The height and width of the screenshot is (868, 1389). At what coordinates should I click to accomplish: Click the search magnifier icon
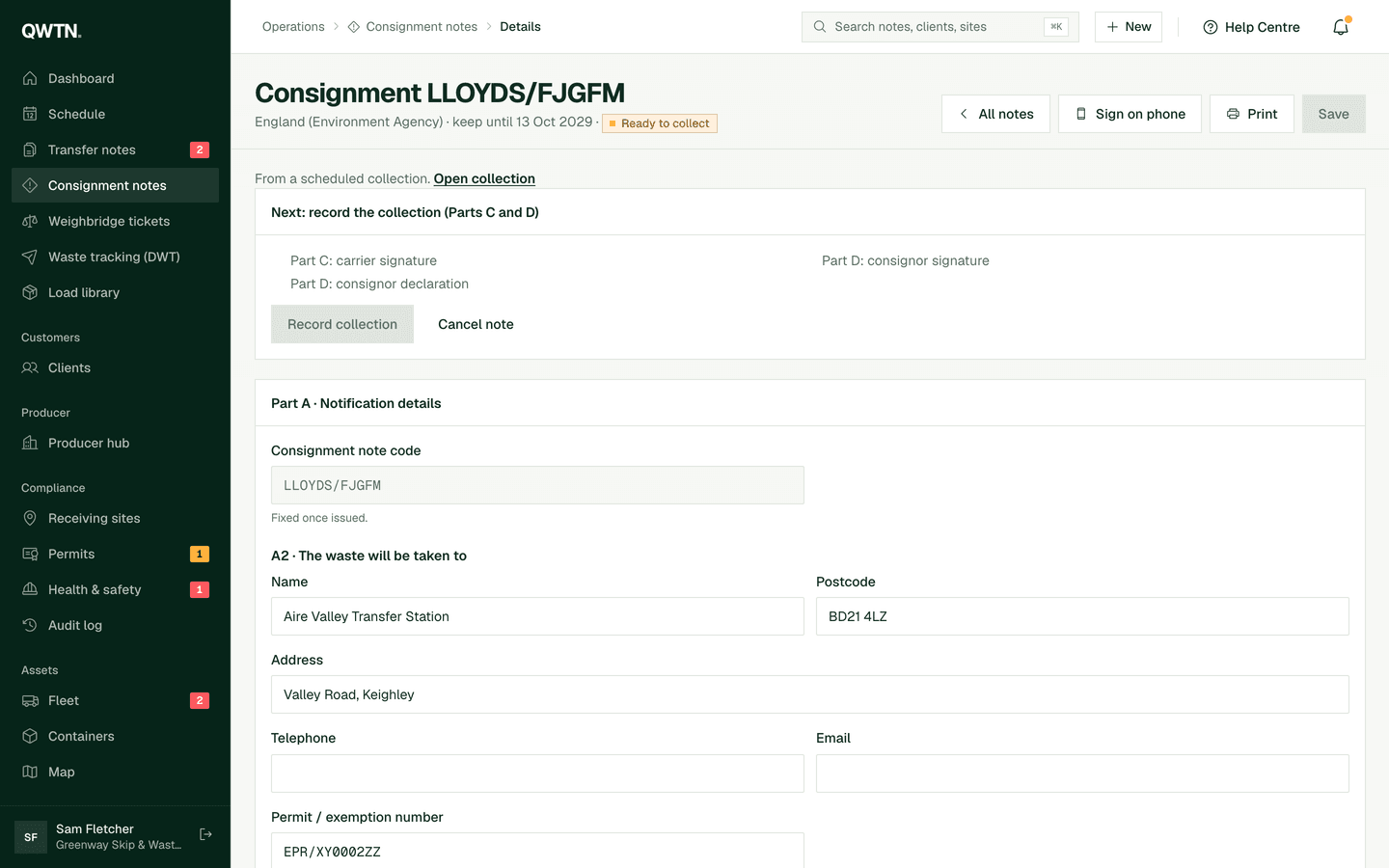(820, 27)
